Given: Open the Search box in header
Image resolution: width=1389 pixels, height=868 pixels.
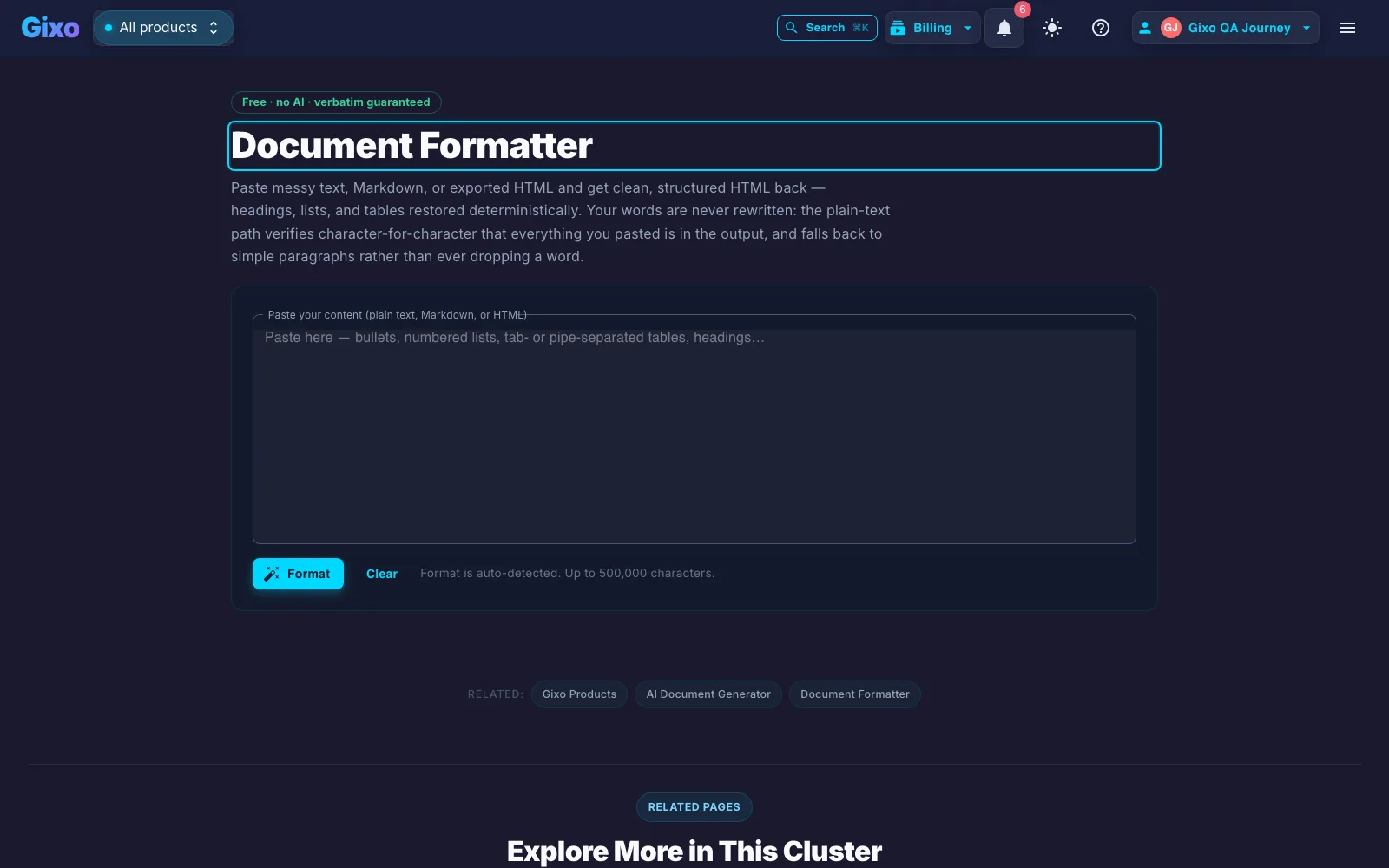Looking at the screenshot, I should click(x=826, y=28).
